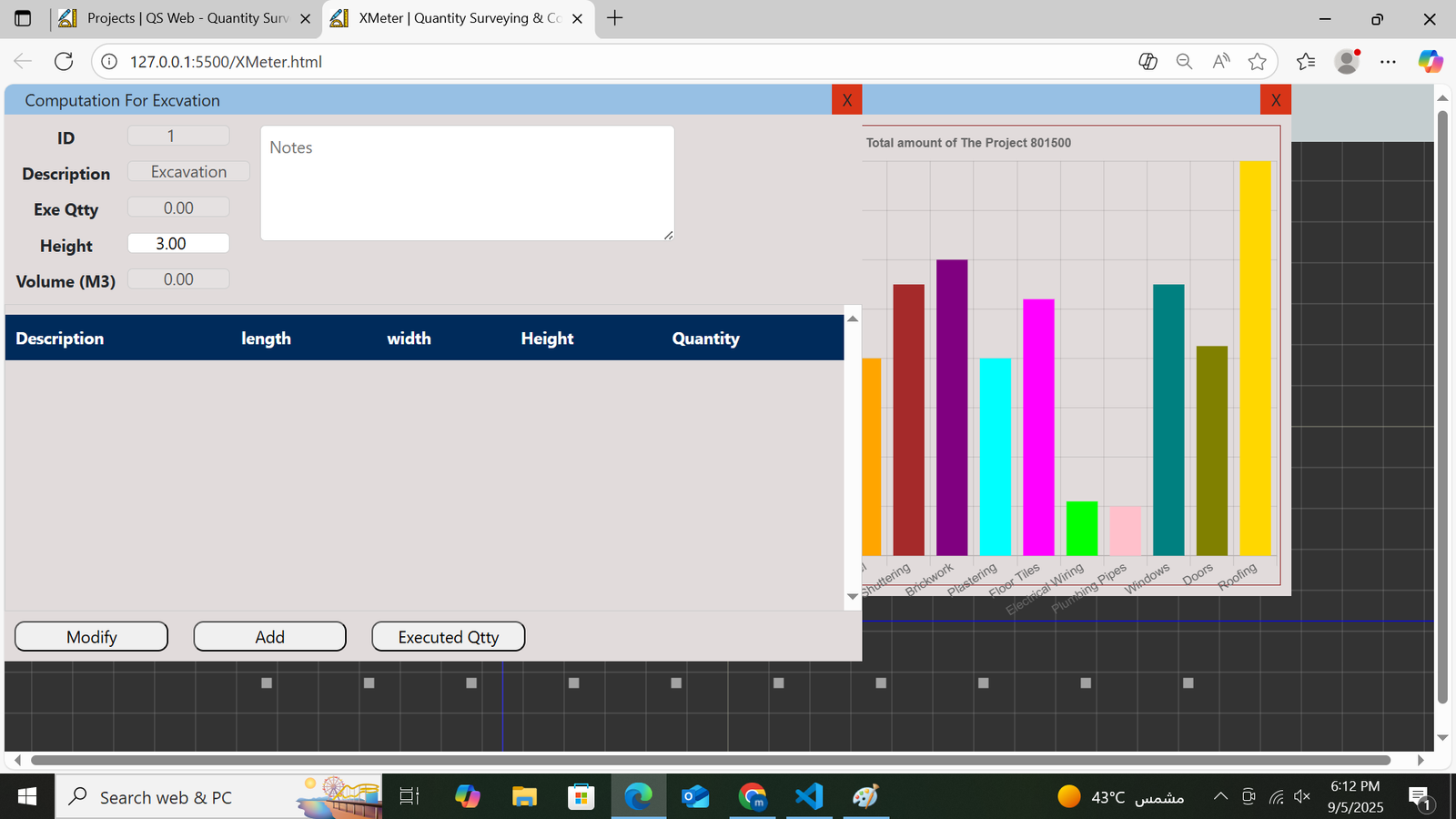1456x819 pixels.
Task: Click the browser refresh icon
Action: [64, 62]
